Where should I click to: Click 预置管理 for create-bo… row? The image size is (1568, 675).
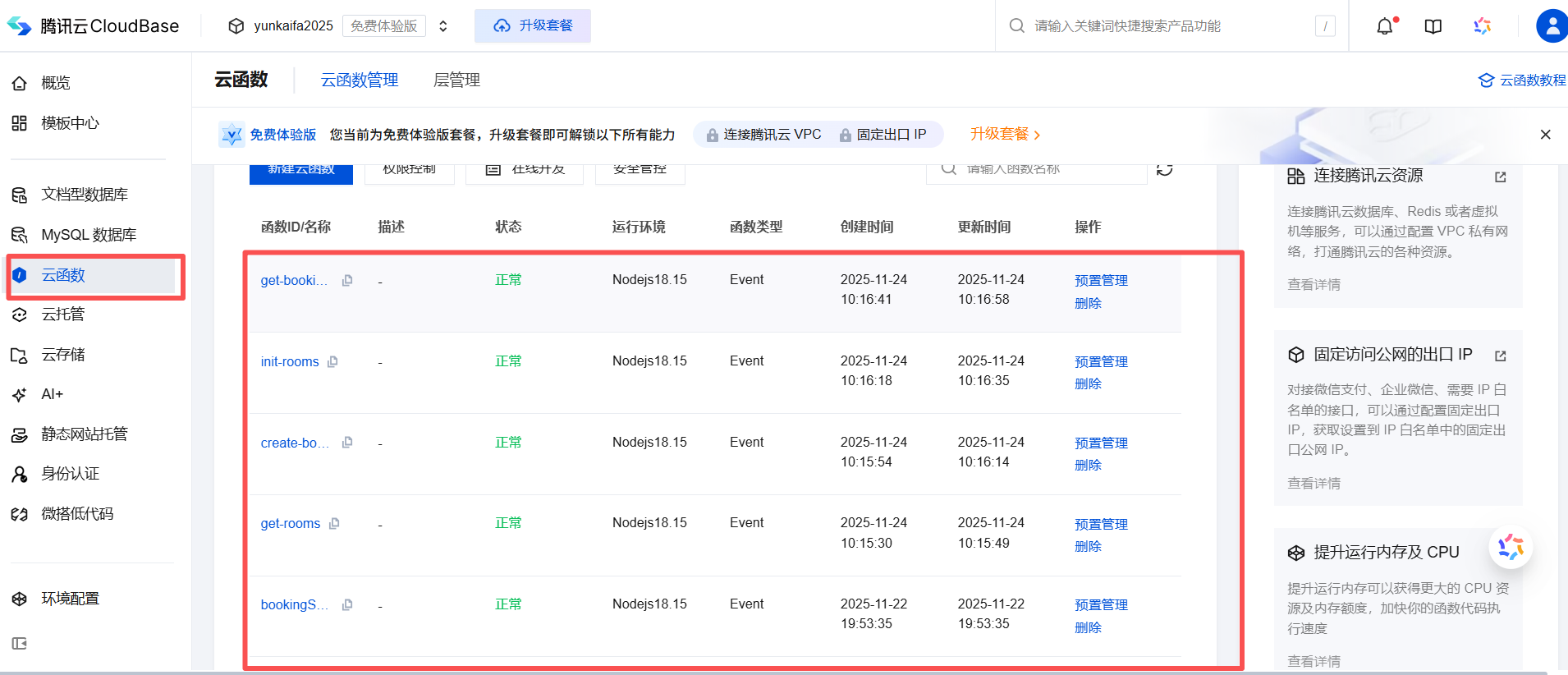coord(1101,443)
